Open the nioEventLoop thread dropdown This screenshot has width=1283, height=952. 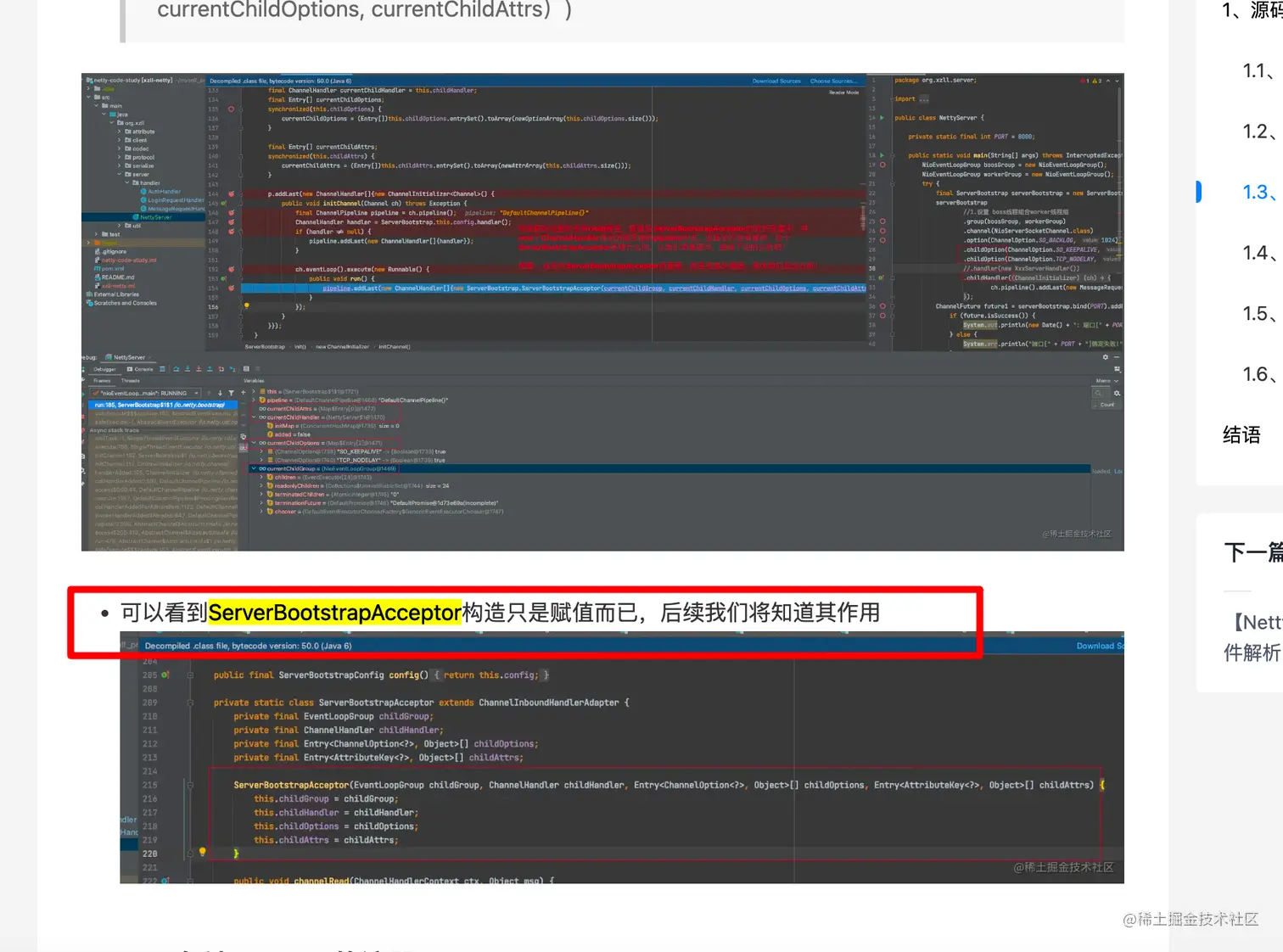145,393
